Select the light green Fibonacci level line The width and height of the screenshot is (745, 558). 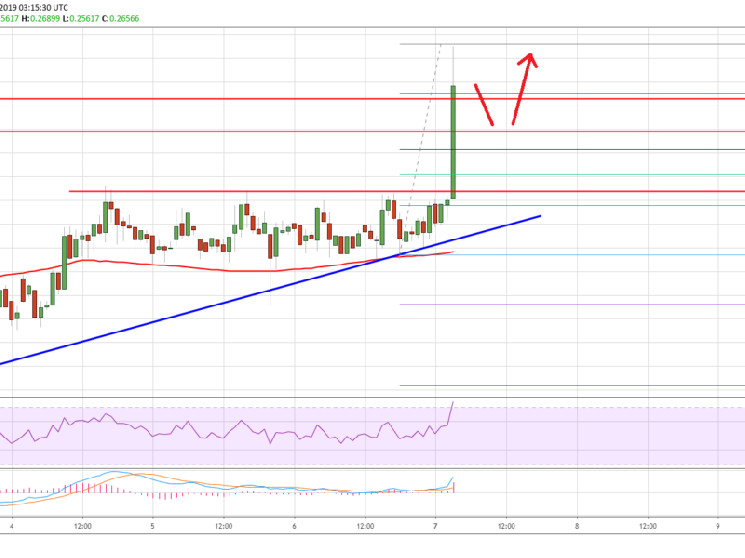click(x=572, y=174)
